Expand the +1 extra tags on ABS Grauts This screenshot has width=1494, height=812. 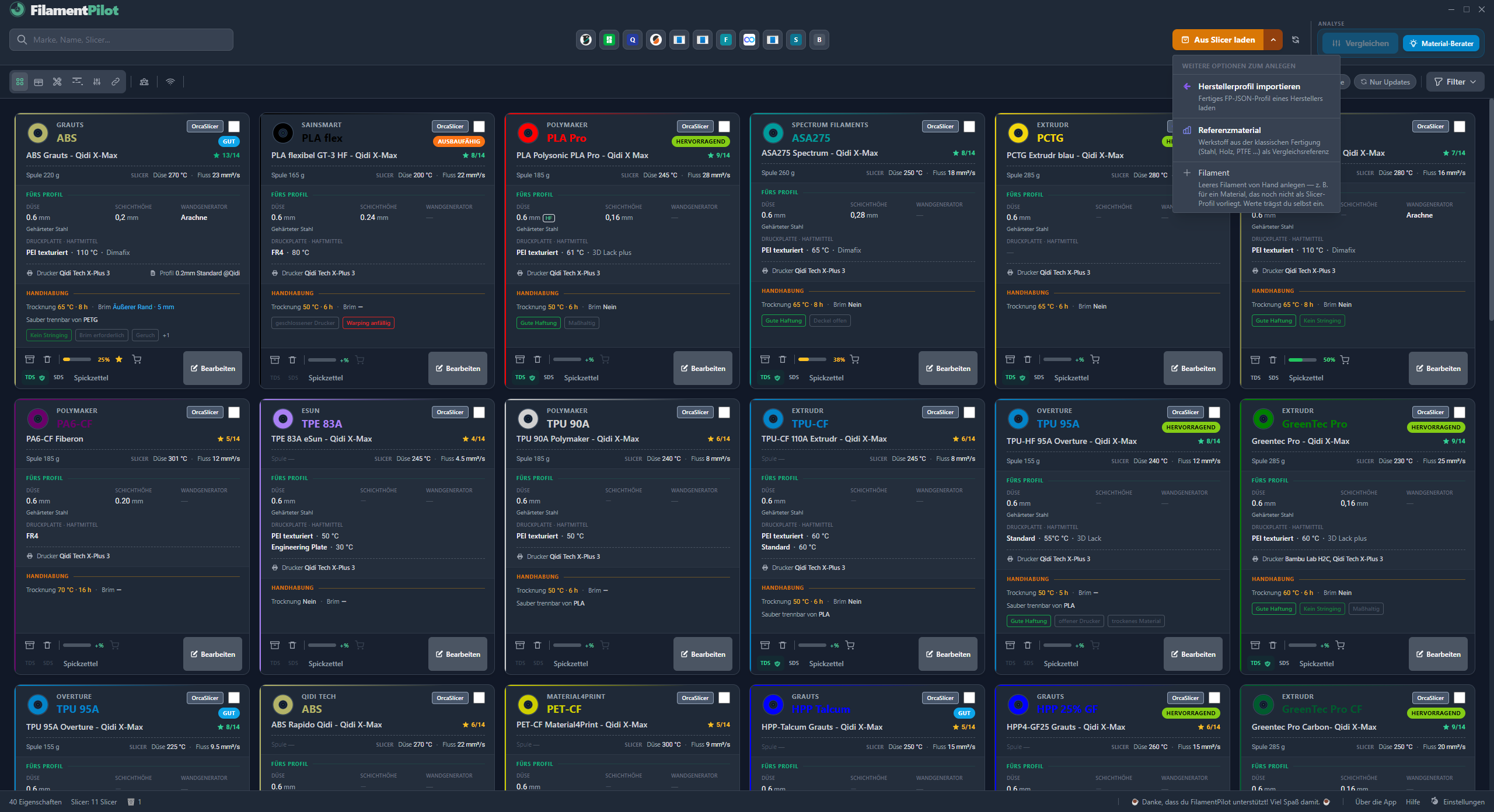coord(166,335)
